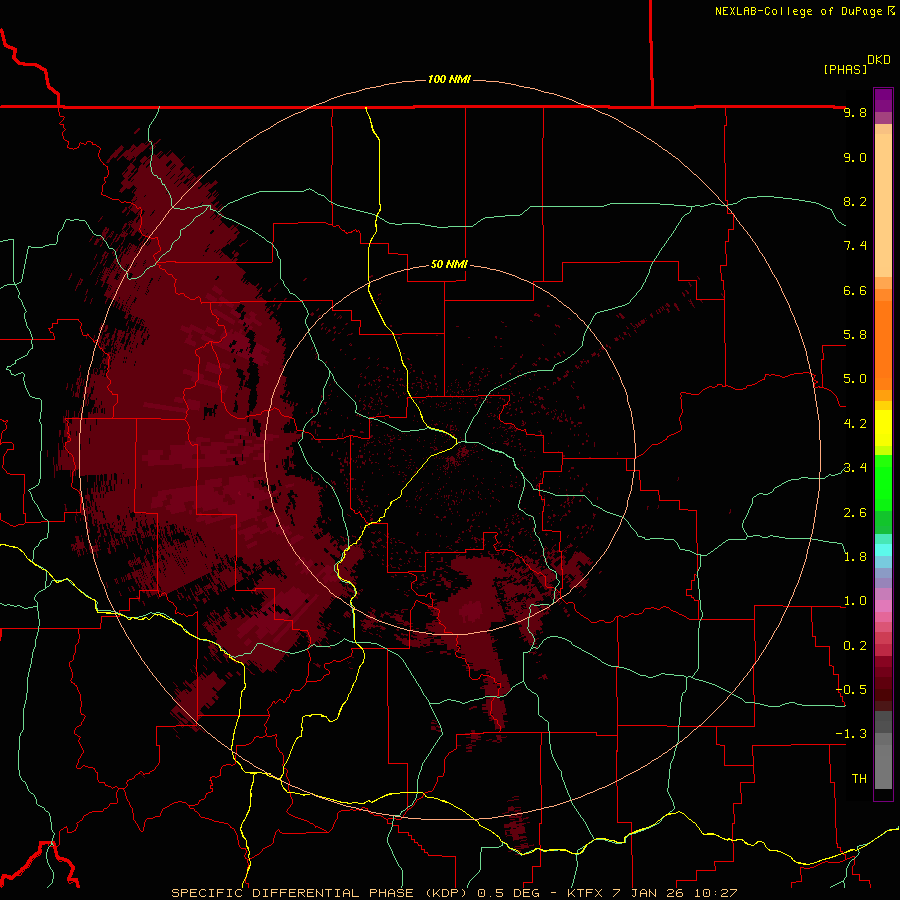The image size is (900, 900).
Task: Pick the purple swatch atop the color bar
Action: tap(883, 100)
